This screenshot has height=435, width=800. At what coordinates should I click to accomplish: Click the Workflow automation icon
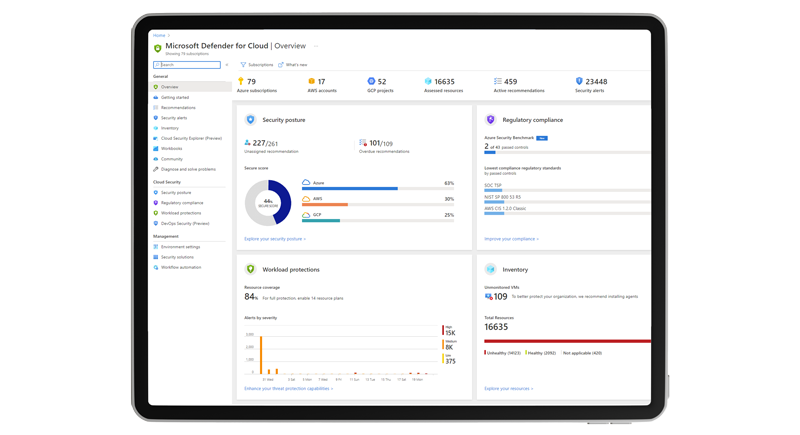coord(156,267)
